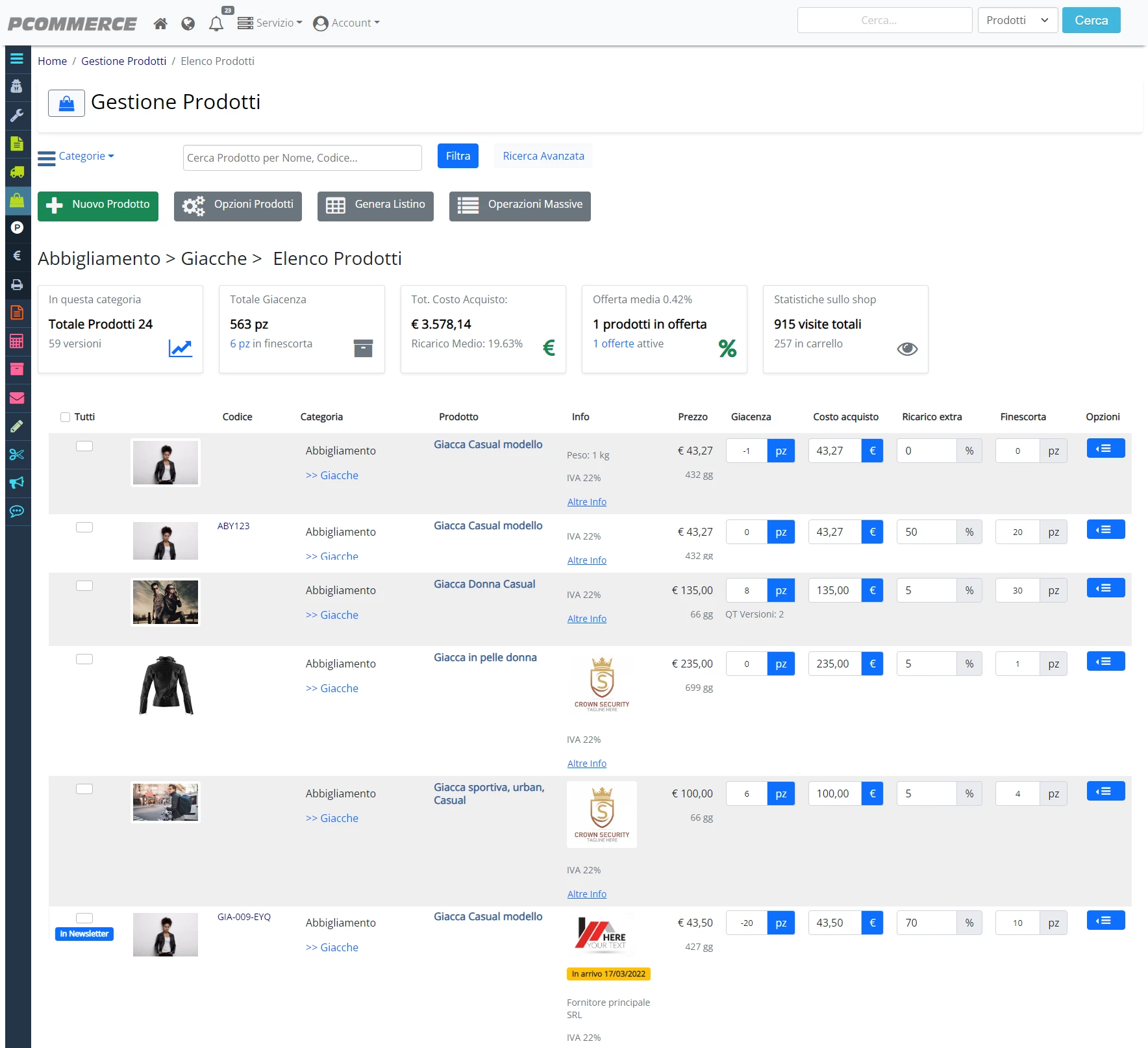Click Genera Listino button

[375, 206]
